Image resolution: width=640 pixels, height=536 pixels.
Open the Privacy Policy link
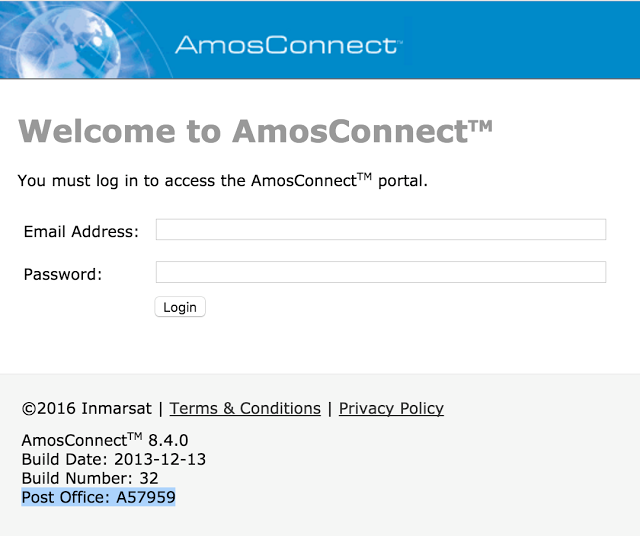pos(391,408)
